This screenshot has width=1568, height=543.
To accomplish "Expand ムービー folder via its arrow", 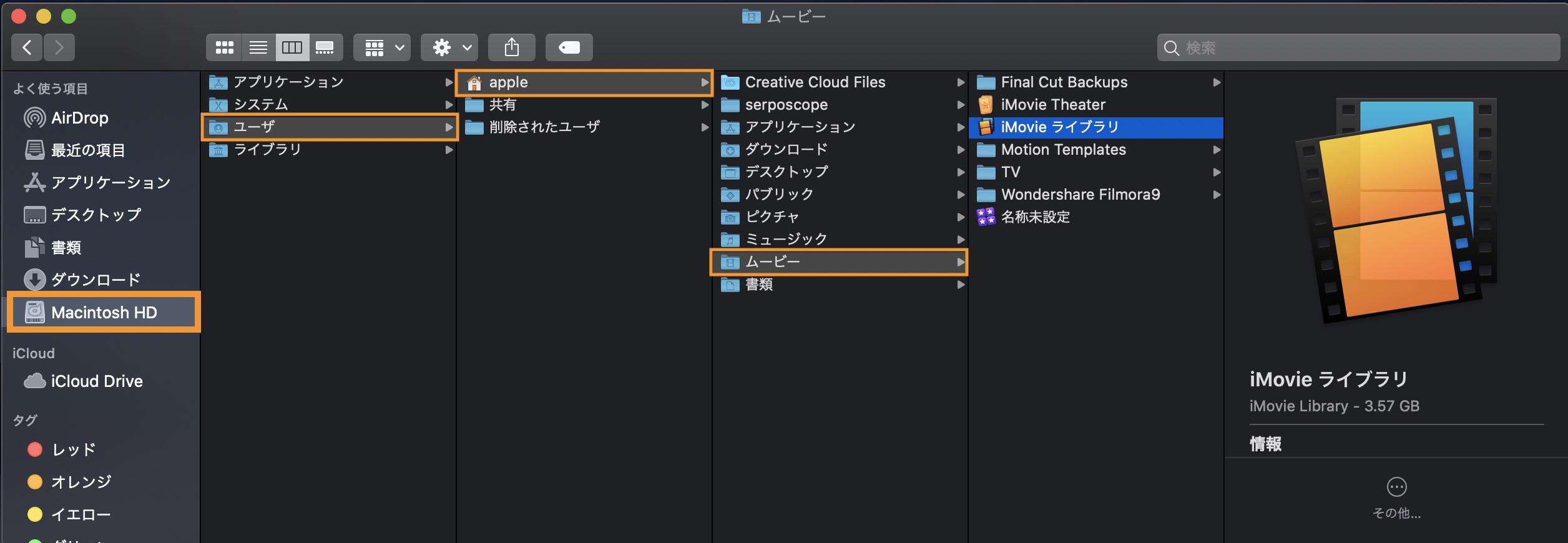I will click(x=961, y=262).
